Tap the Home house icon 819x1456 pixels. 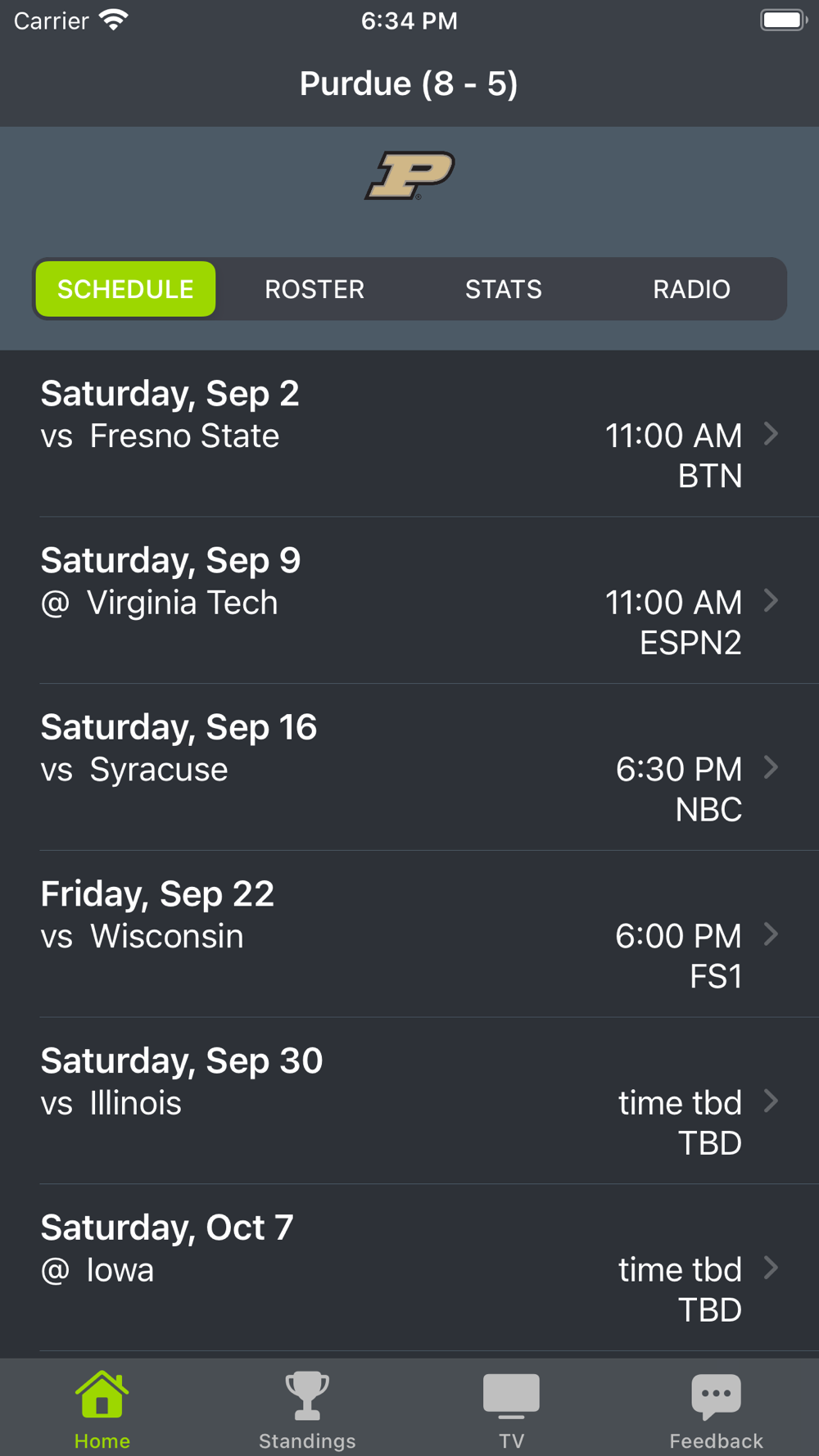point(102,1395)
